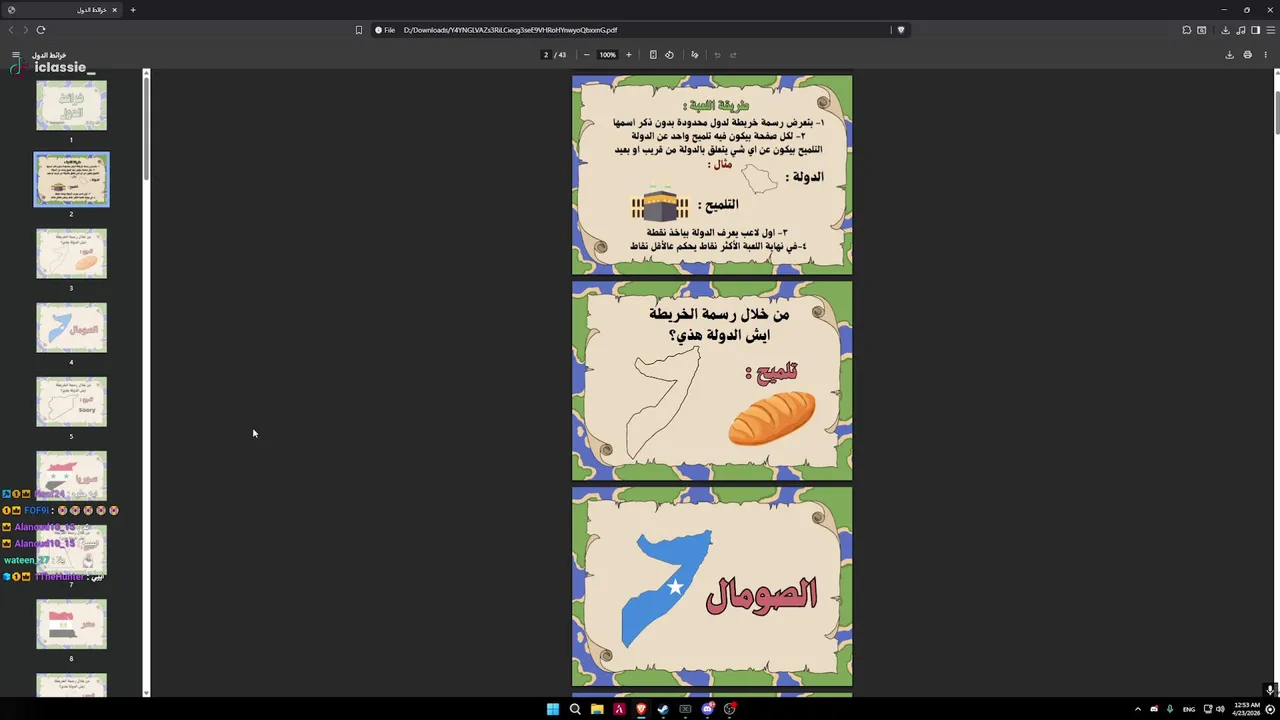Bookmark this page
This screenshot has height=720, width=1280.
coord(358,30)
